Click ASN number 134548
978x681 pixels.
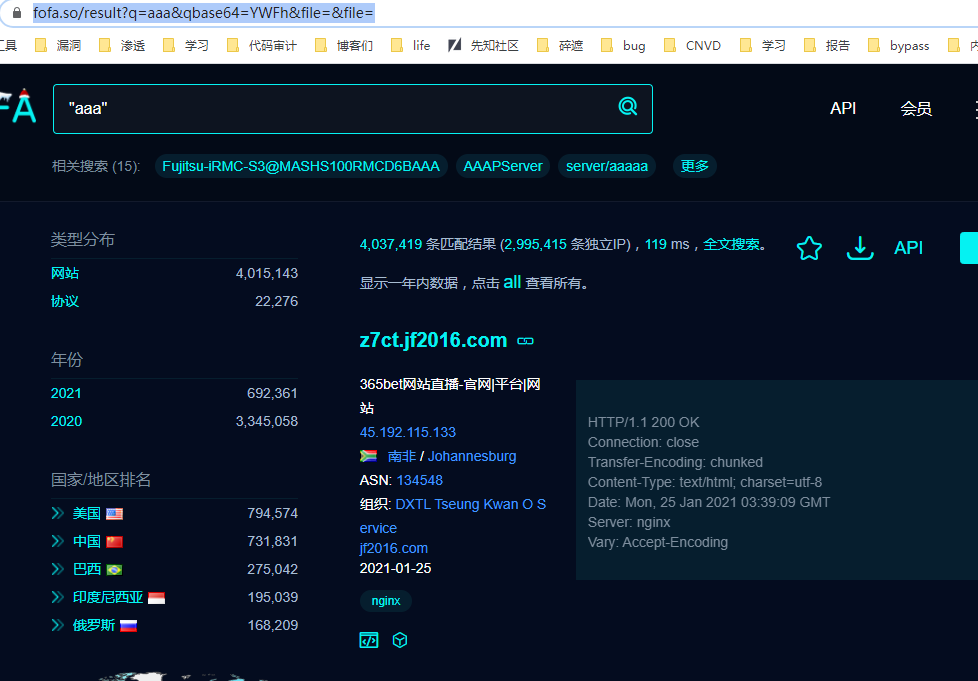[420, 480]
